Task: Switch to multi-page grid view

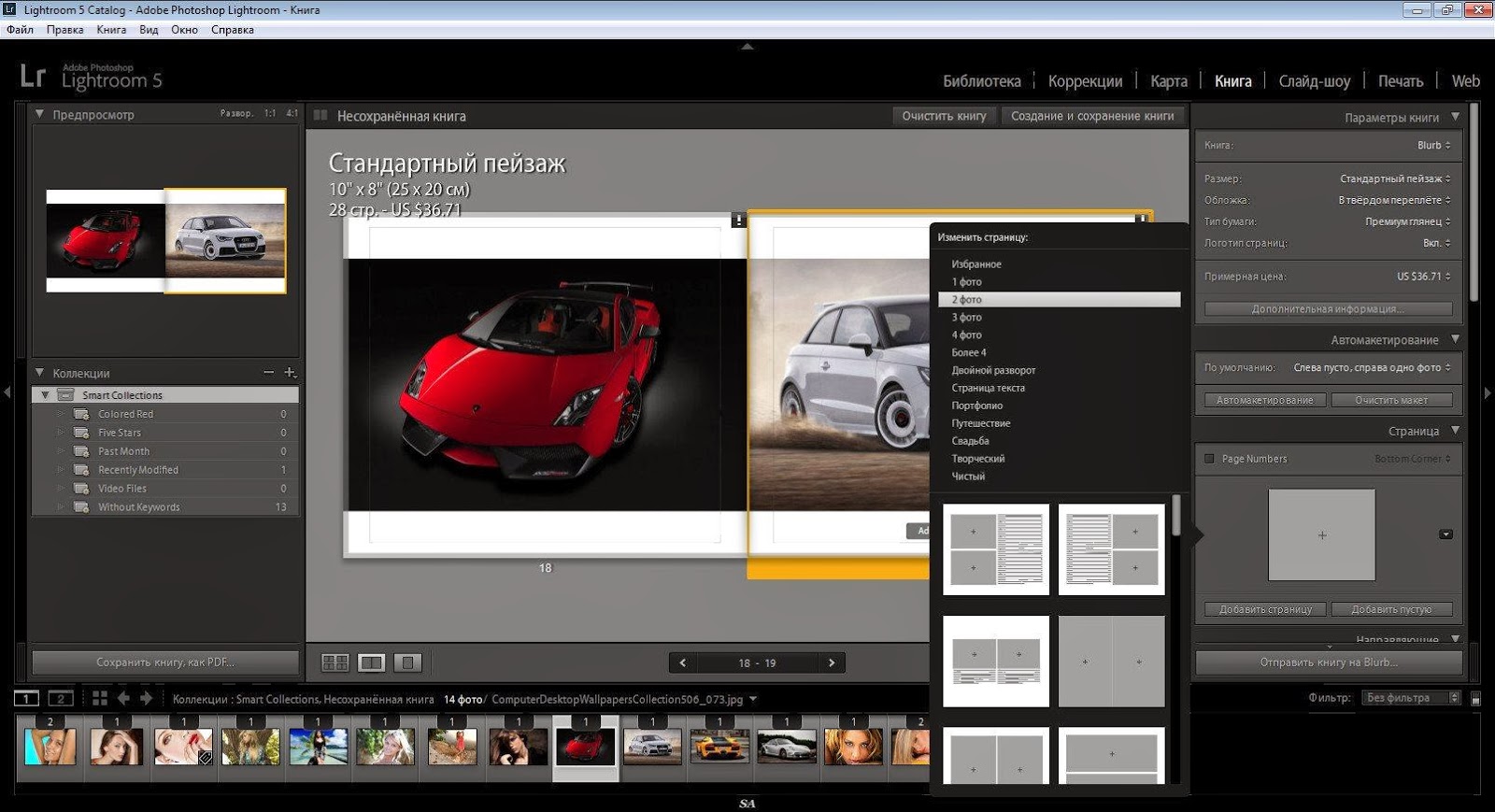Action: (x=335, y=662)
